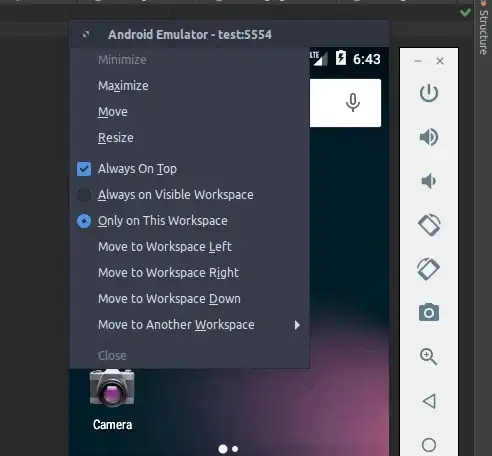Open the Camera app icon

point(112,388)
